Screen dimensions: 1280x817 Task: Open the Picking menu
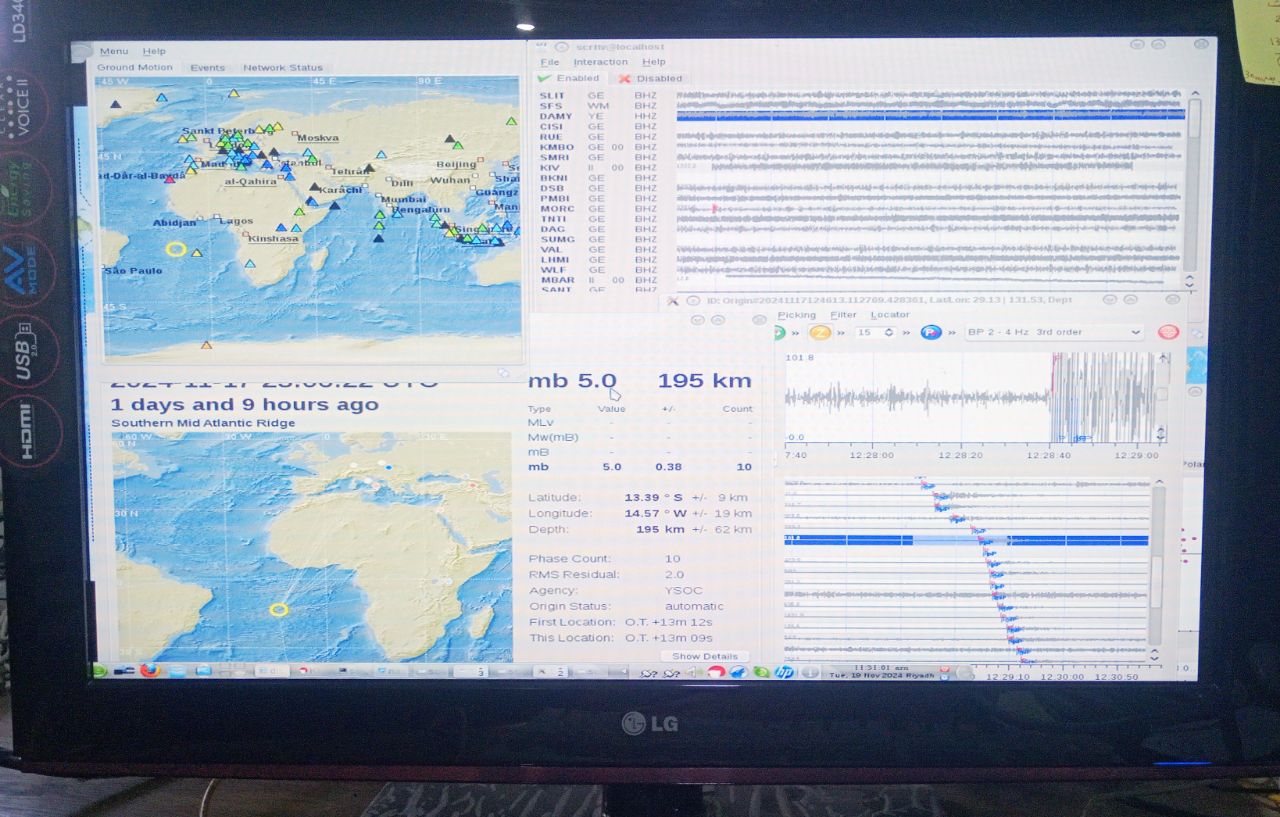(797, 315)
